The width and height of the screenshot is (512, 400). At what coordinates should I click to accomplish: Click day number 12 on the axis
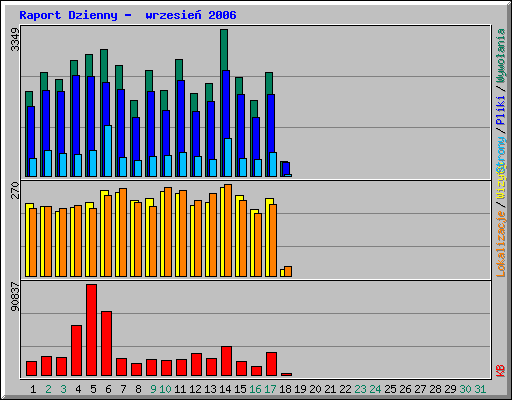pyautogui.click(x=195, y=389)
